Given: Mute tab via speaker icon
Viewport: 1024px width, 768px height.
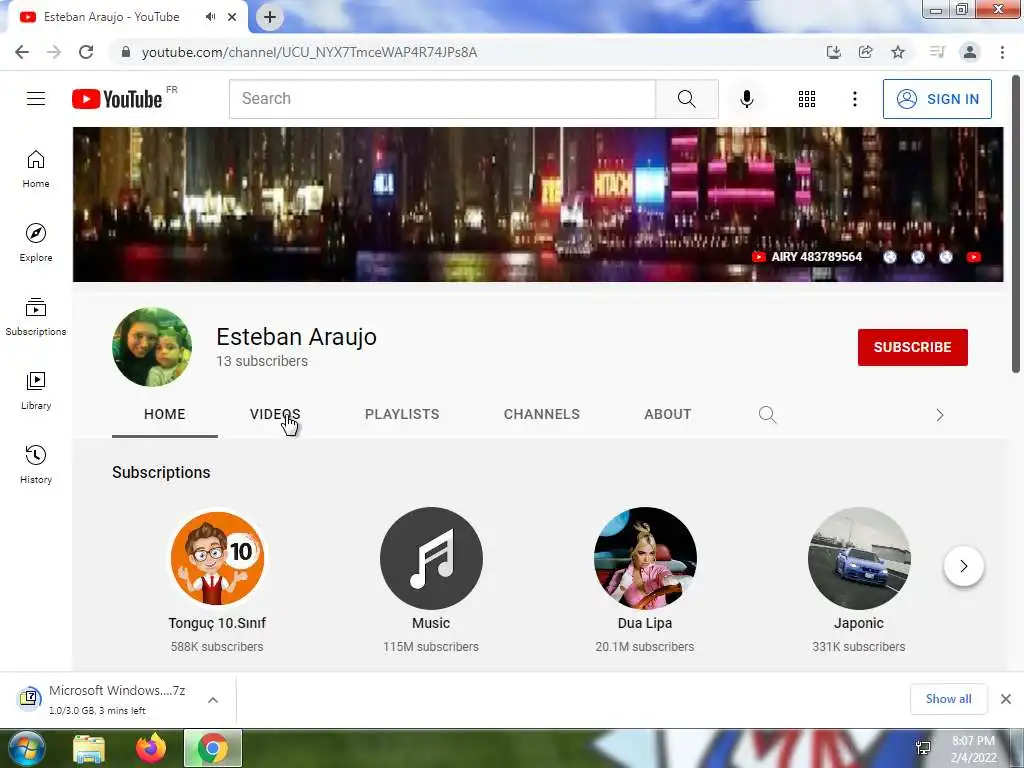Looking at the screenshot, I should coord(210,17).
